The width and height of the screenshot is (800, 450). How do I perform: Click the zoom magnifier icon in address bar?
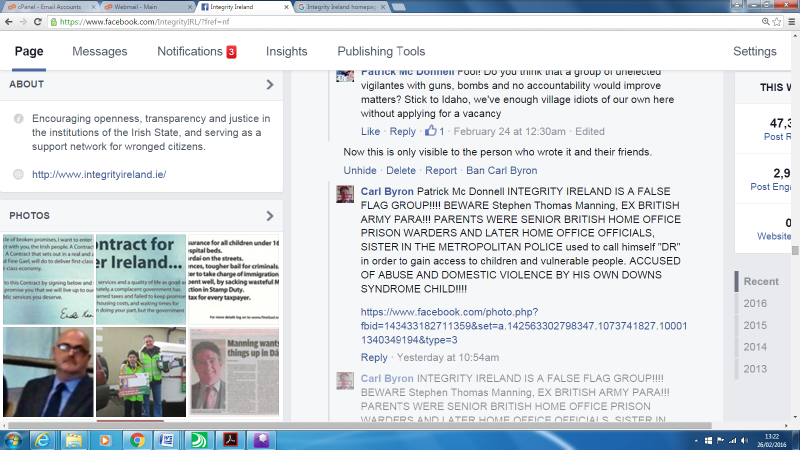tap(765, 22)
